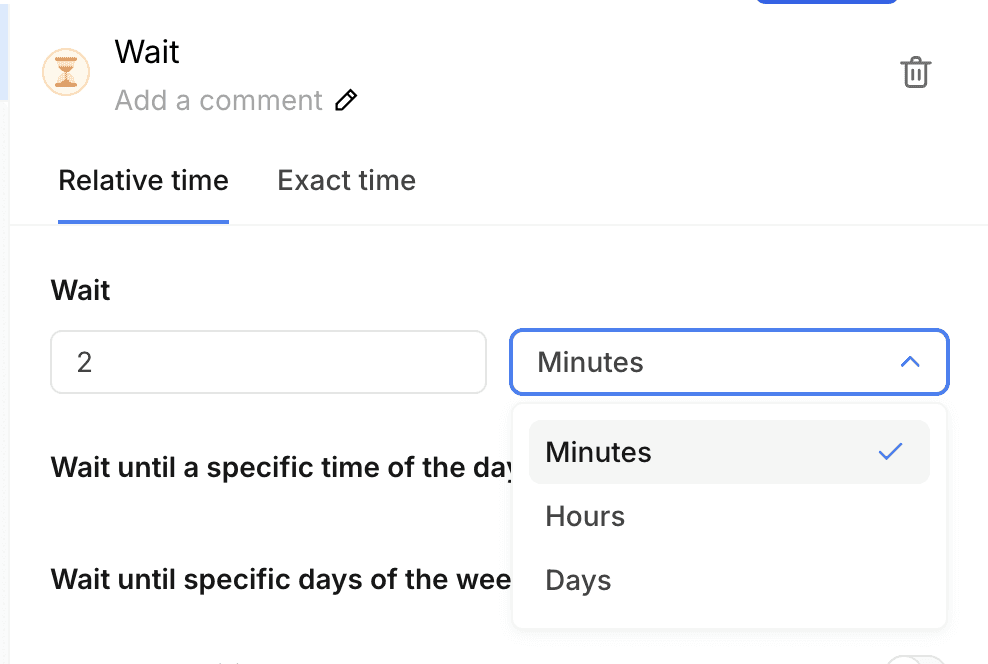
Task: Click the blue strip on the left edge
Action: pos(4,50)
